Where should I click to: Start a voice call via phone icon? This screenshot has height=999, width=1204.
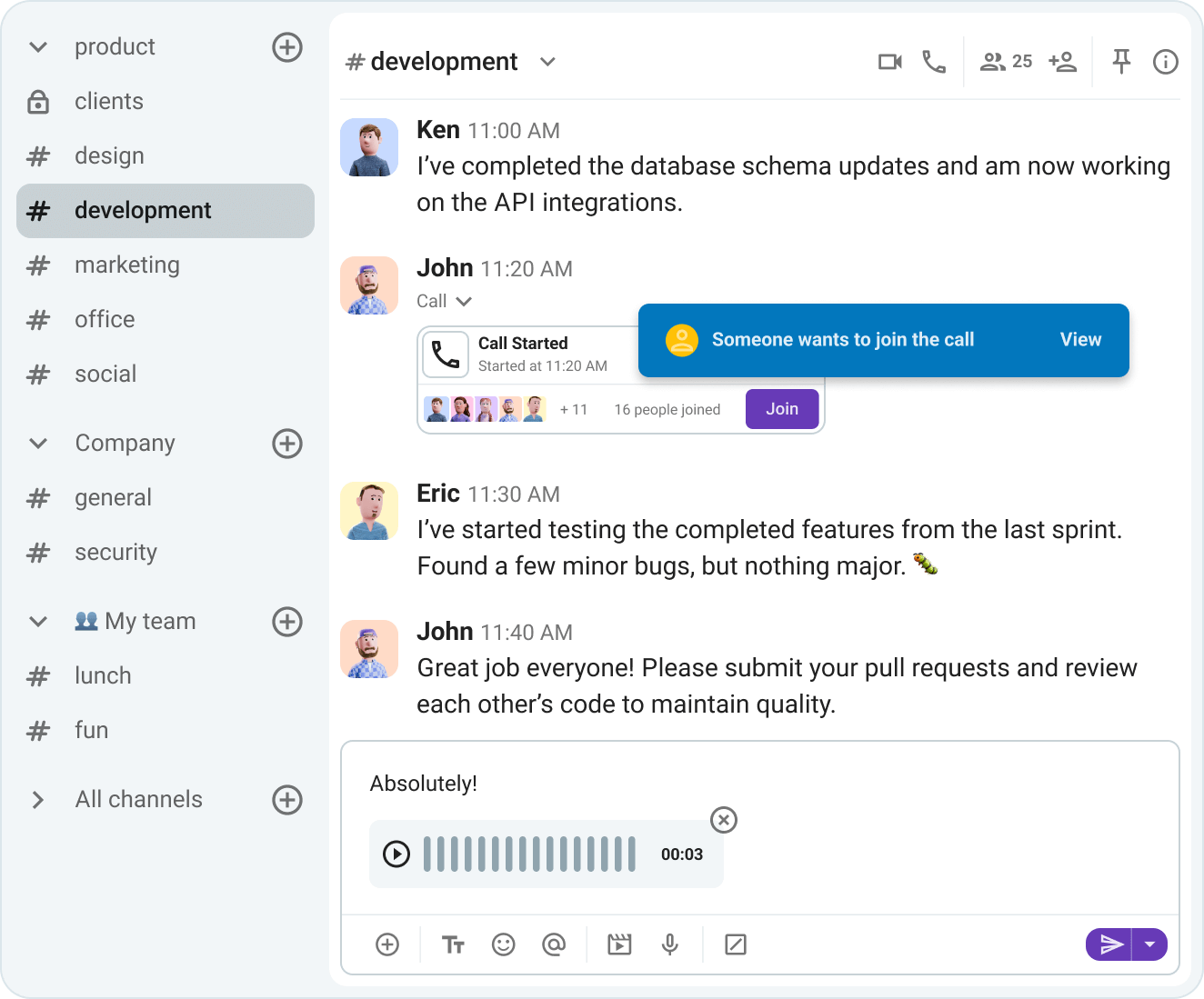(x=934, y=62)
